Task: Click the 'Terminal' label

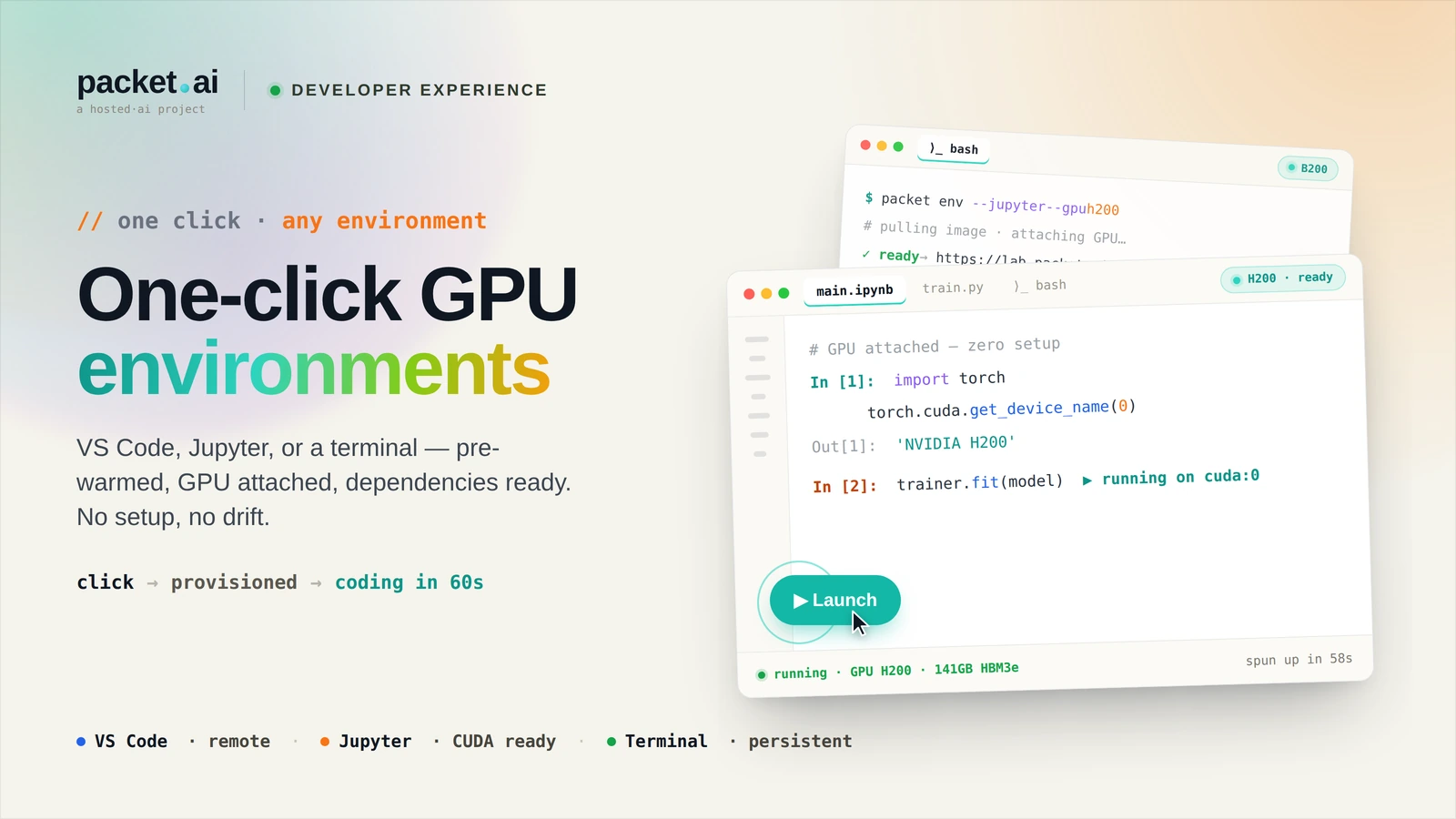Action: (x=666, y=742)
